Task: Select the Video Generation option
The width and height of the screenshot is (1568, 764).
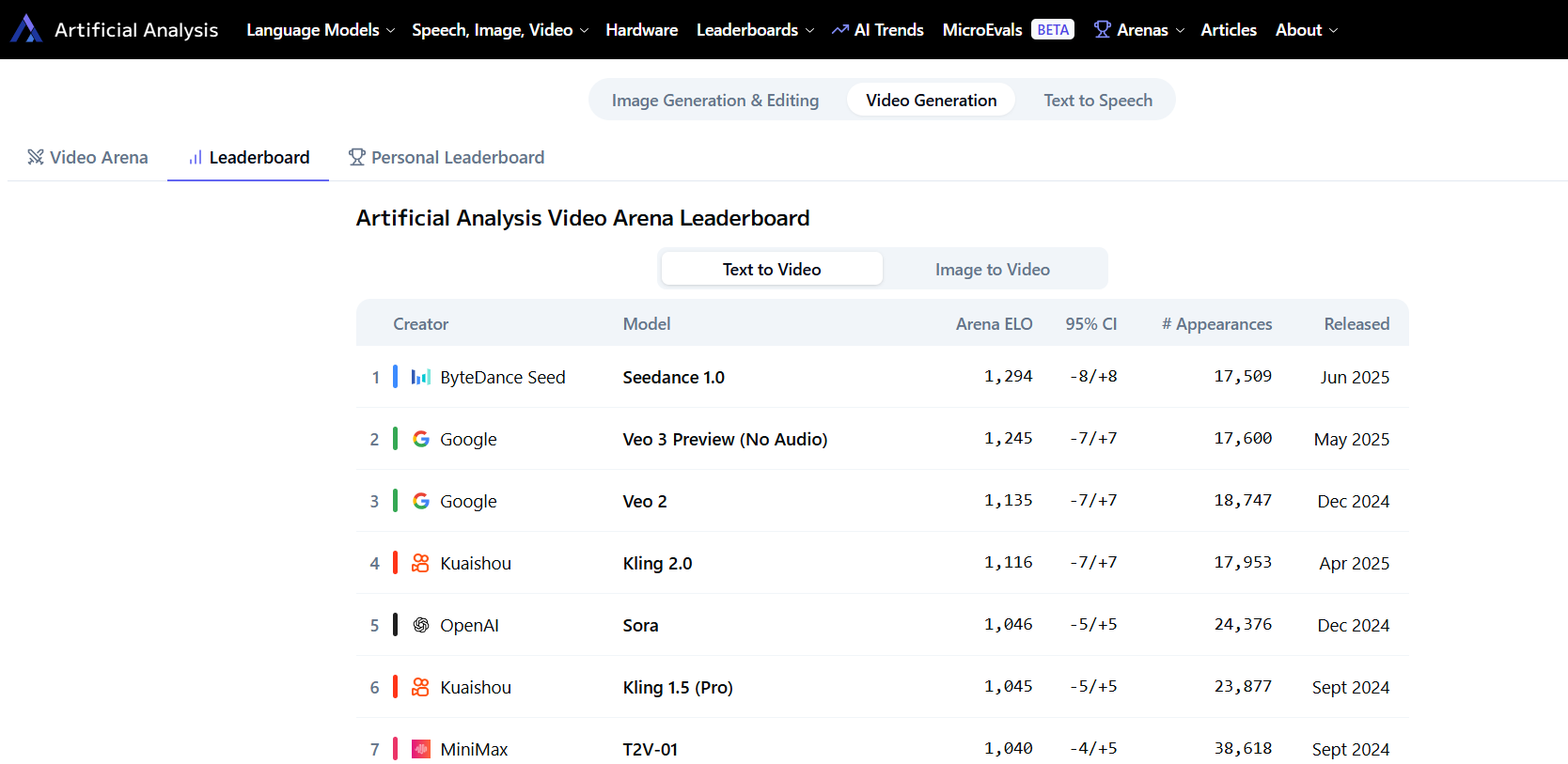Action: tap(932, 101)
